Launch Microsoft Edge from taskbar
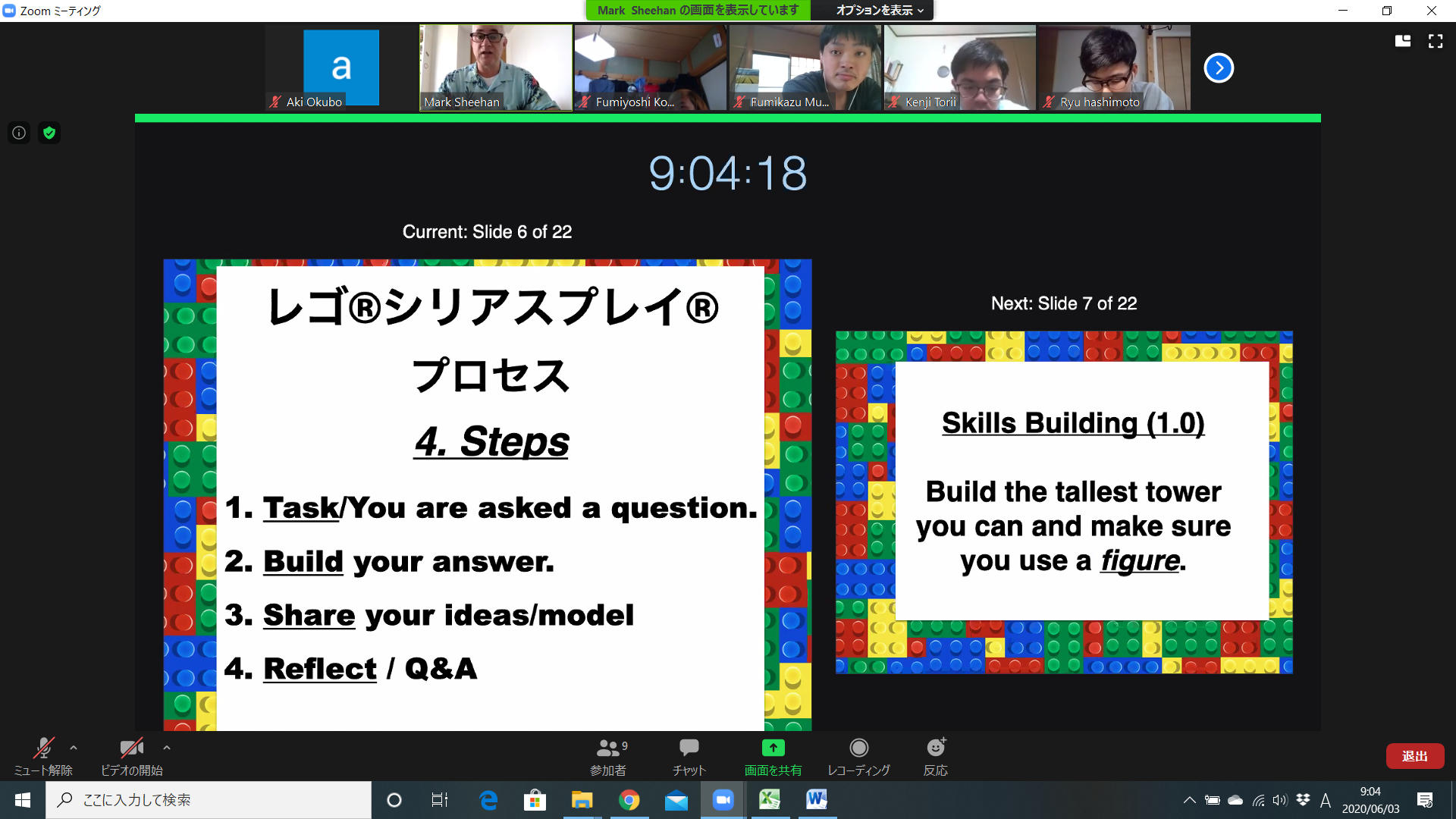This screenshot has width=1456, height=819. tap(488, 800)
